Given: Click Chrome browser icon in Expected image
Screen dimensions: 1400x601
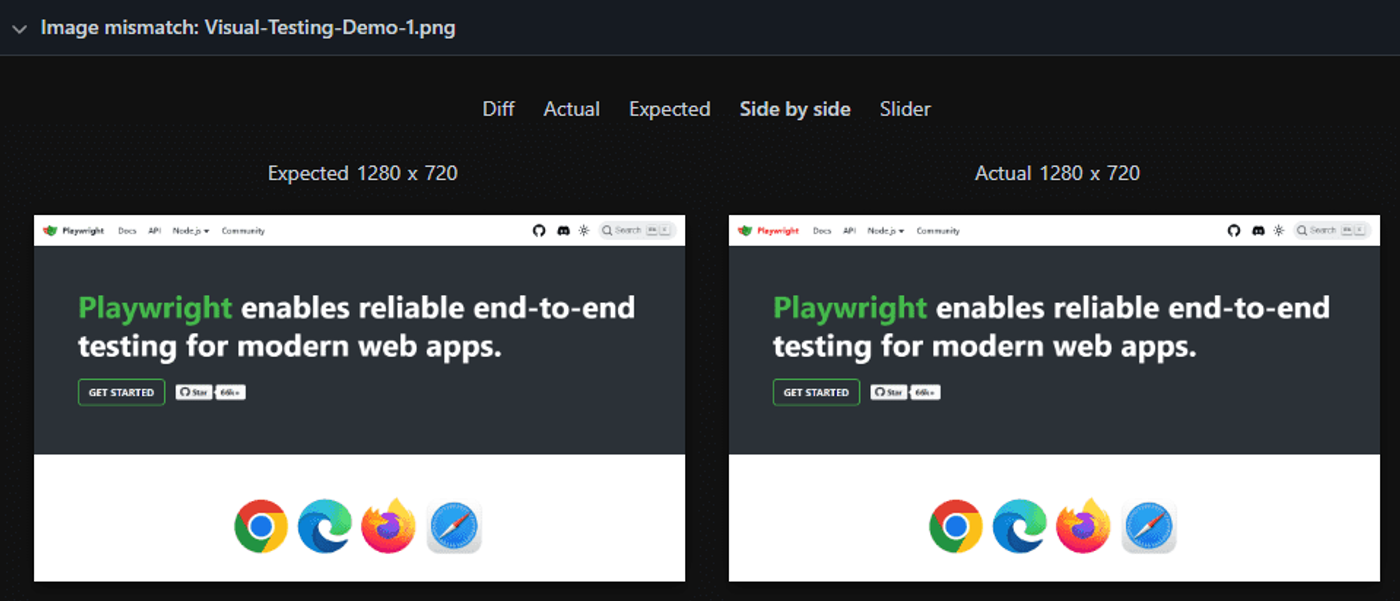Looking at the screenshot, I should coord(261,526).
